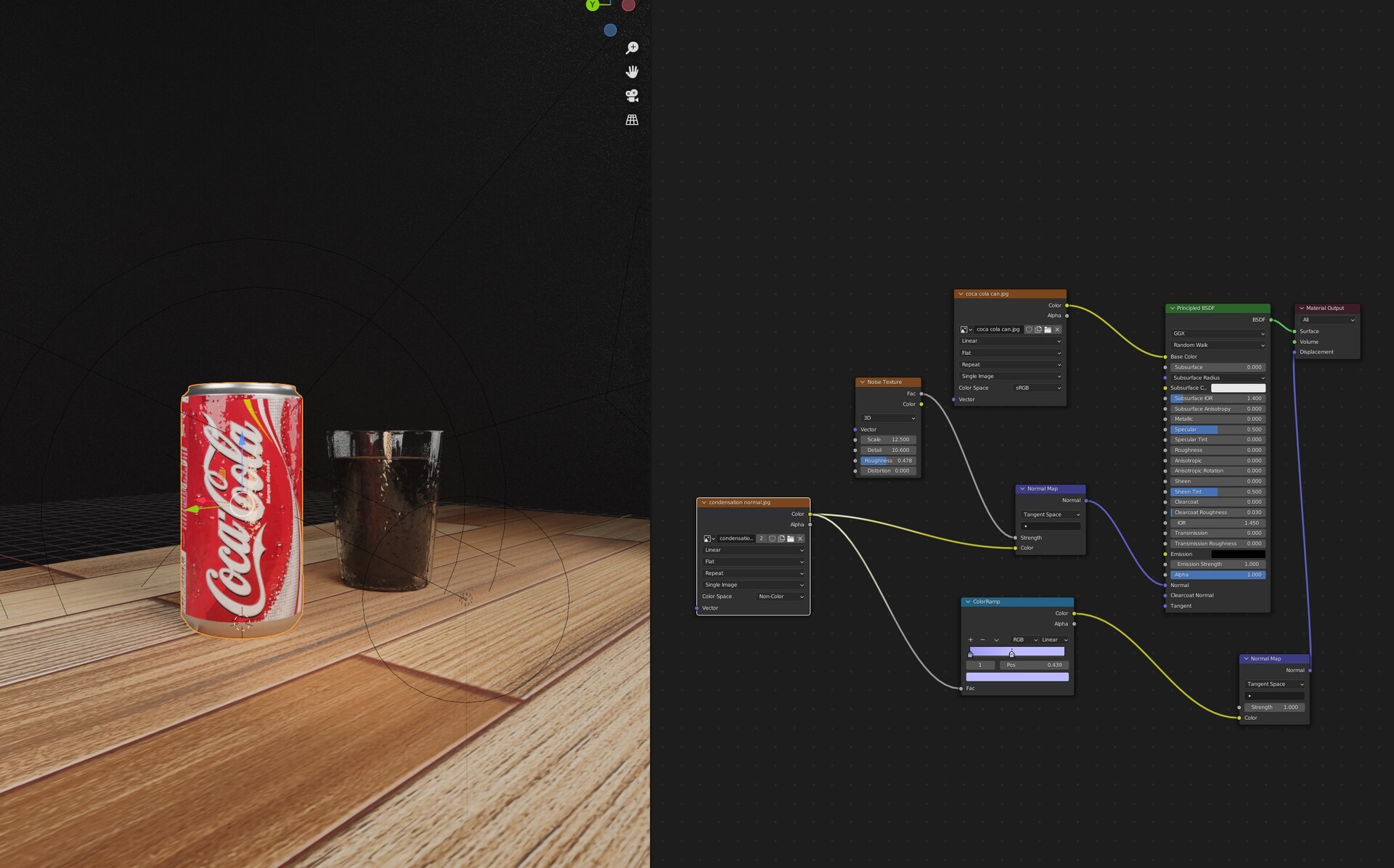Click the Noise Texture Scale field
The image size is (1394, 868).
tap(888, 440)
